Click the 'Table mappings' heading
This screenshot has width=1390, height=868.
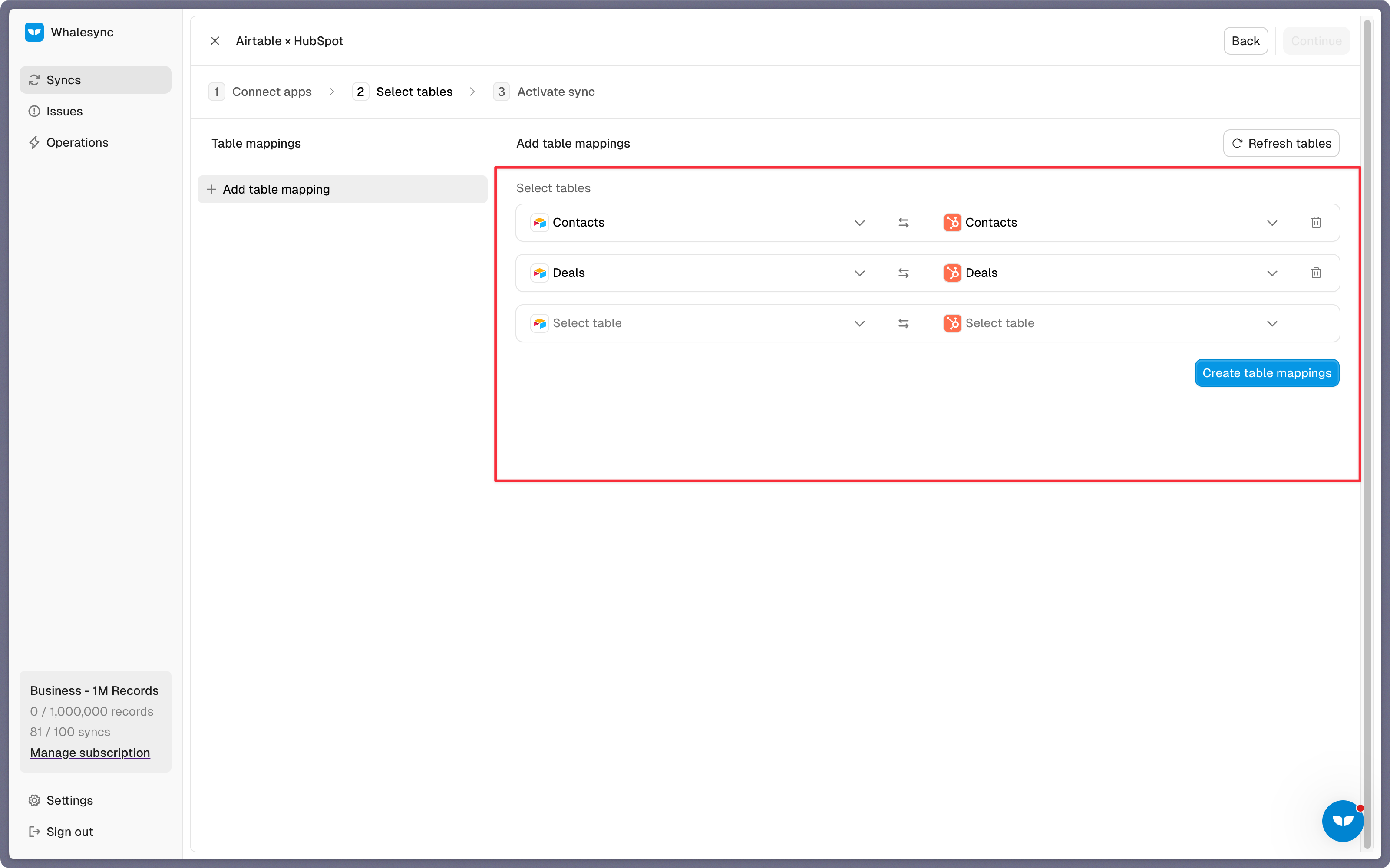coord(256,144)
